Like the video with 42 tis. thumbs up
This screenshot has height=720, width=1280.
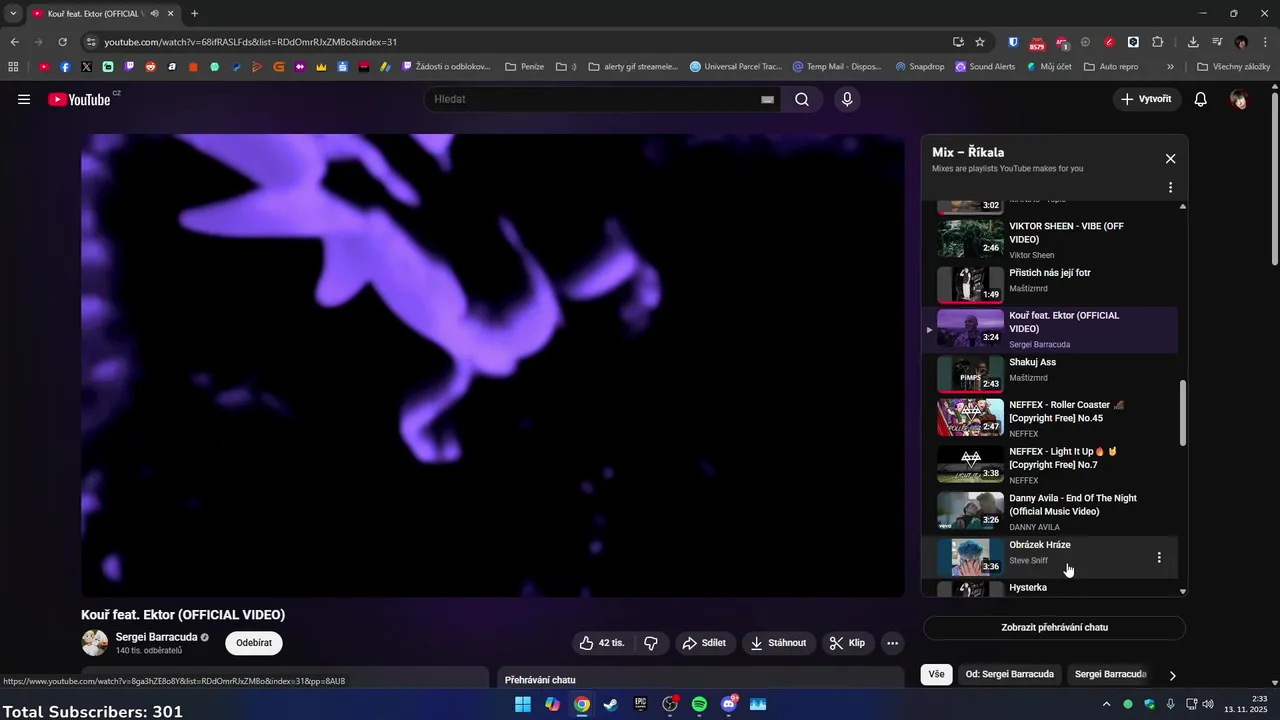602,643
